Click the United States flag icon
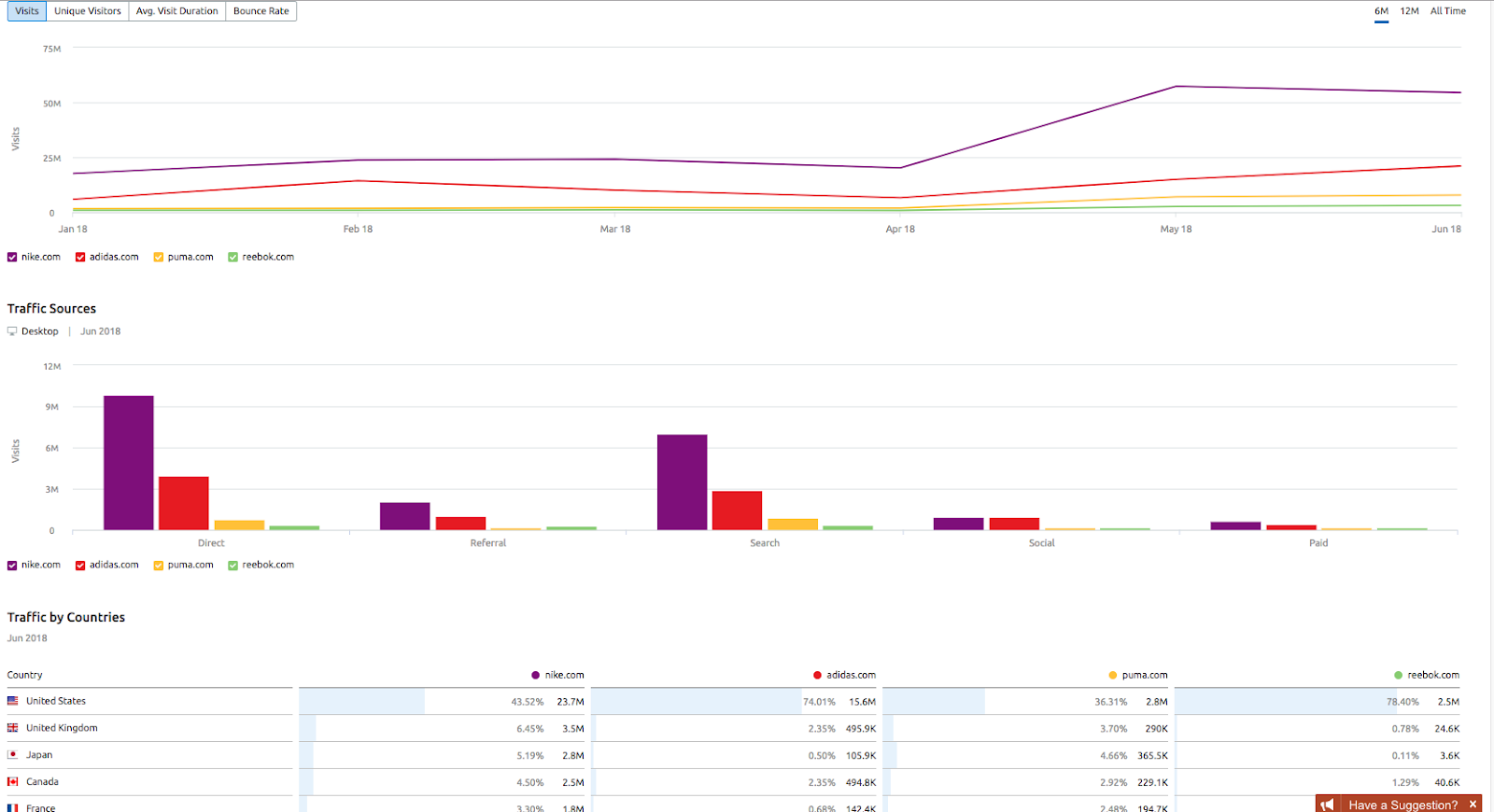Viewport: 1494px width, 812px height. tap(13, 701)
